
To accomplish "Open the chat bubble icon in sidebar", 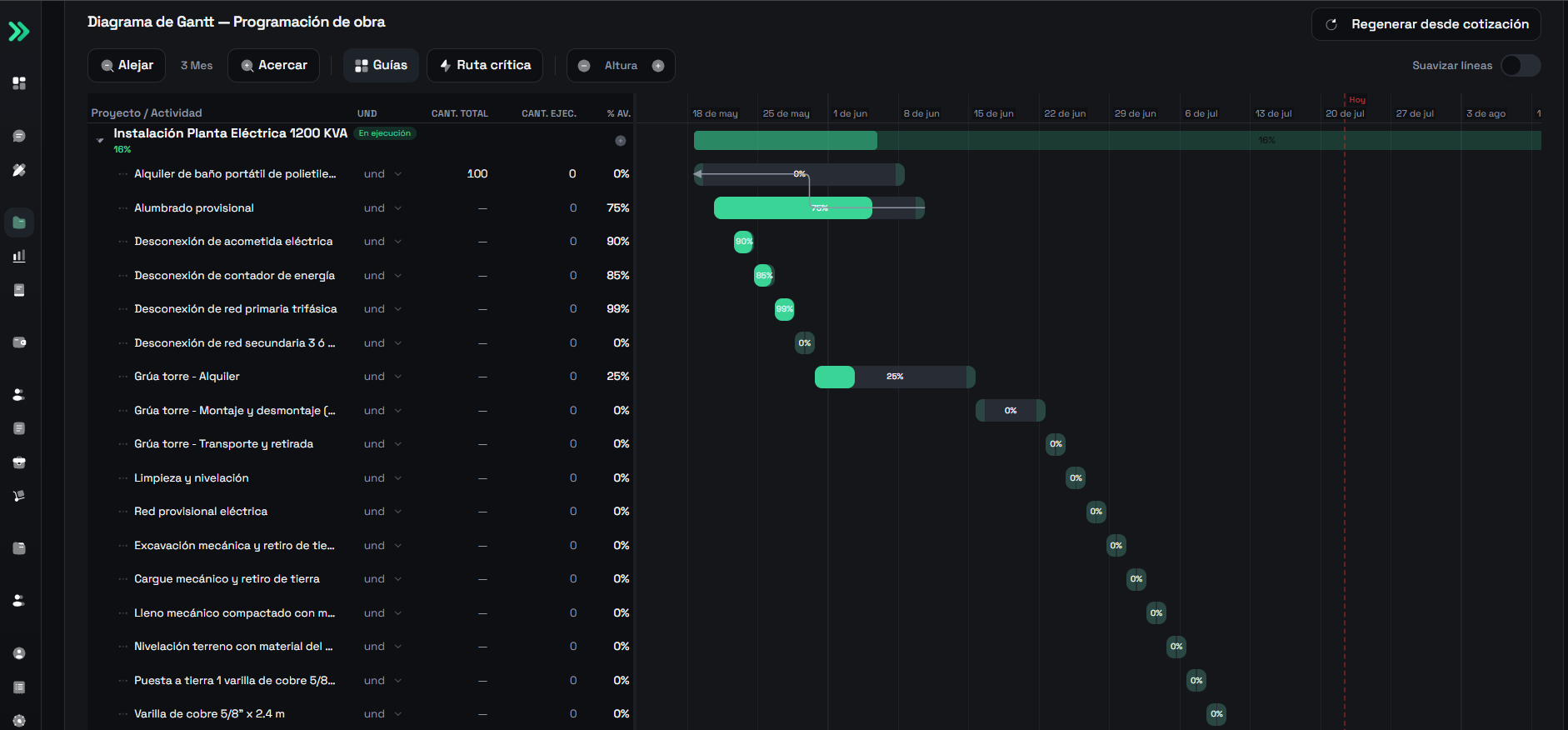I will pyautogui.click(x=19, y=136).
